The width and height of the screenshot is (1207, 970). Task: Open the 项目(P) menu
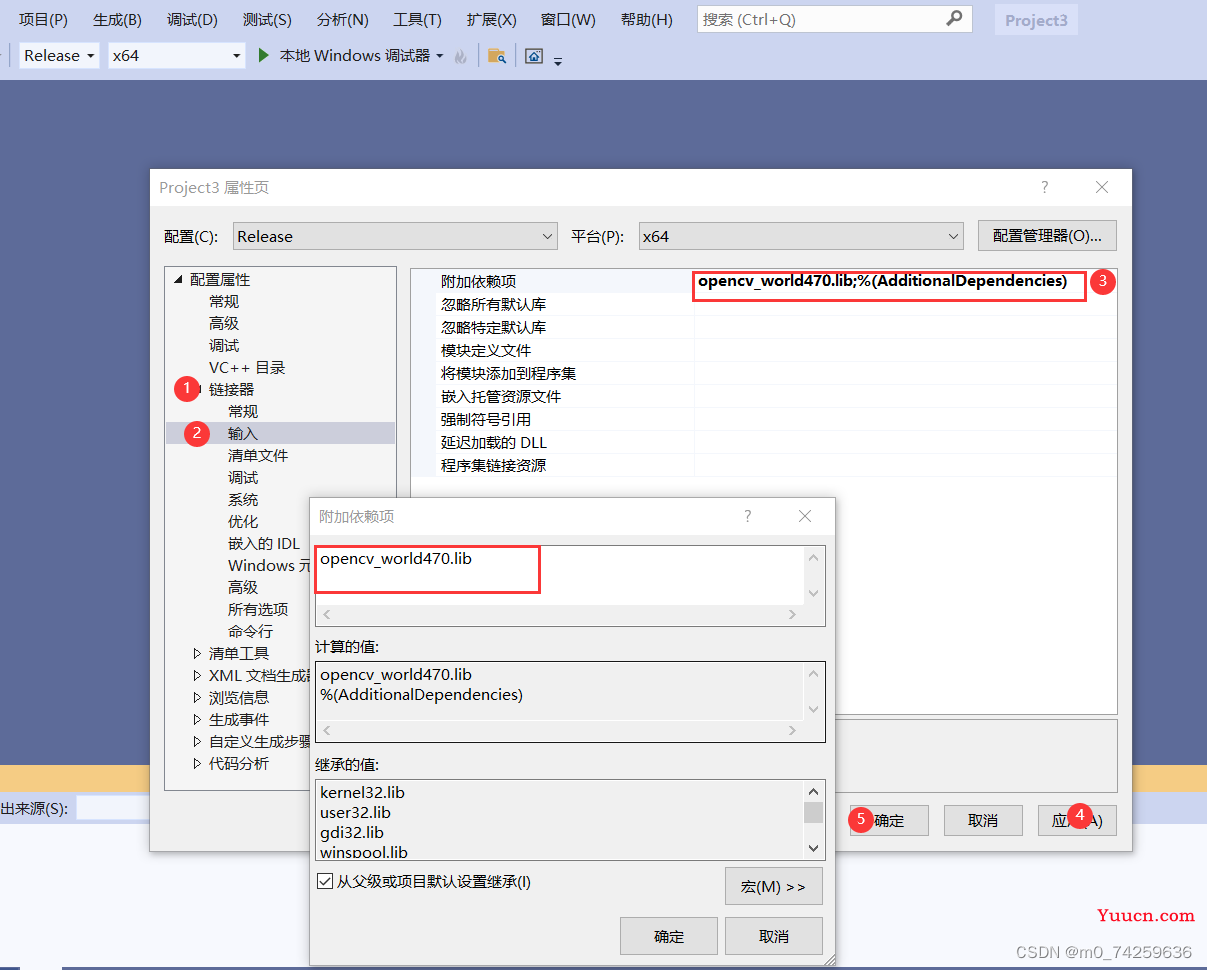44,20
